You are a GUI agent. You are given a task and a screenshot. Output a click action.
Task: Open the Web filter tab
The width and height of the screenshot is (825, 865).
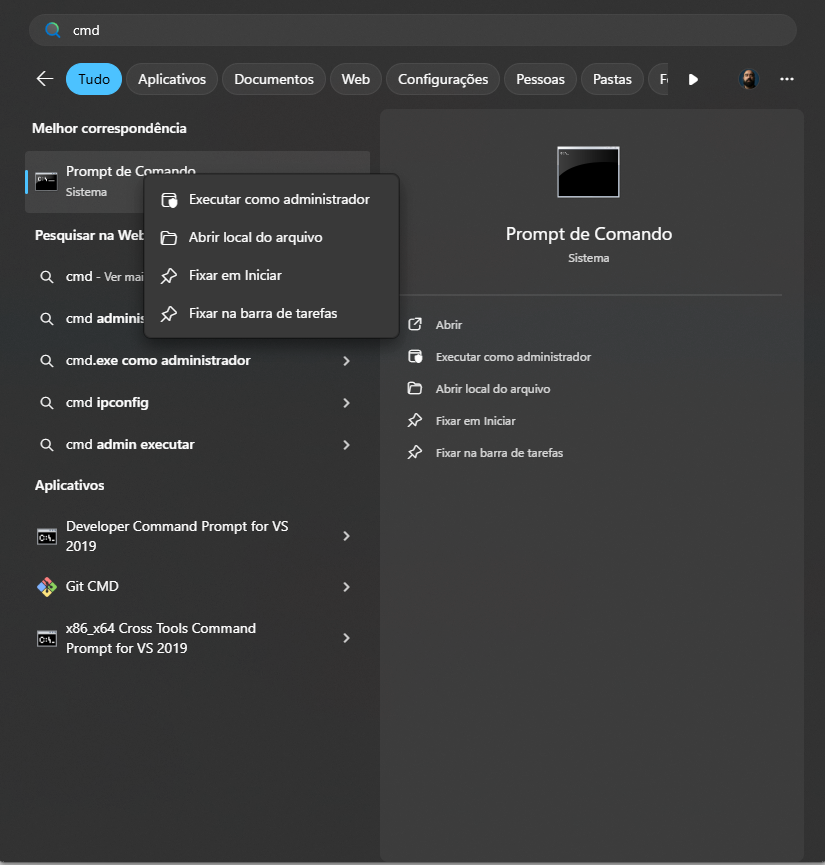tap(355, 78)
